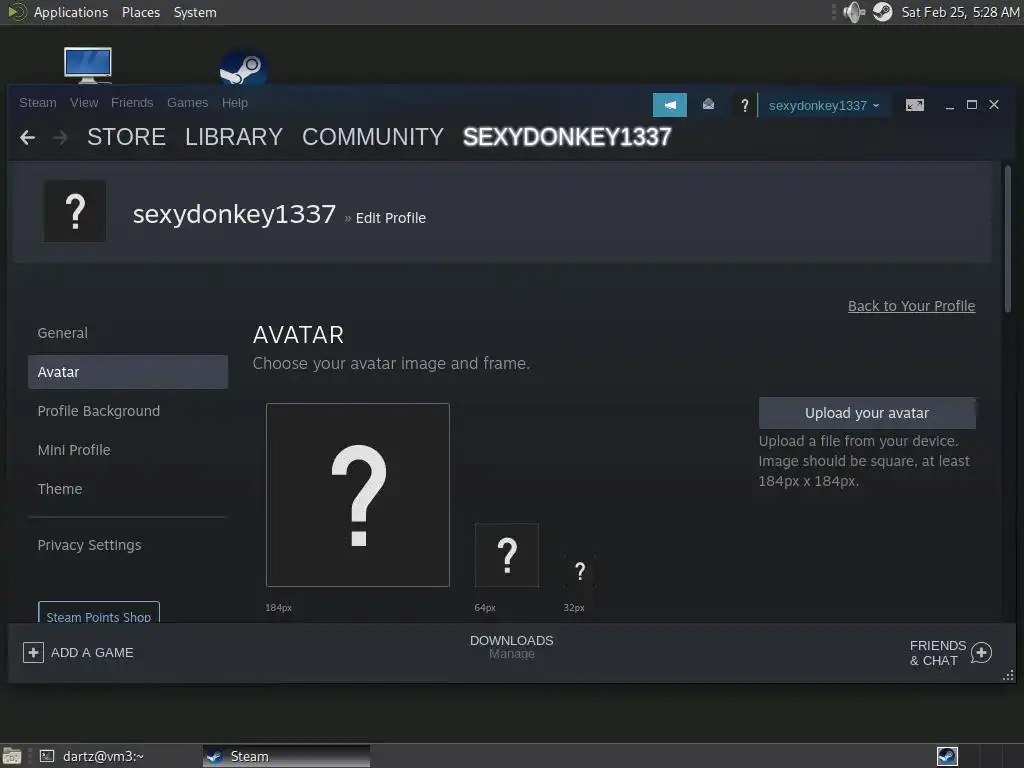Click the window resize grip
Viewport: 1024px width, 768px height.
[1008, 675]
